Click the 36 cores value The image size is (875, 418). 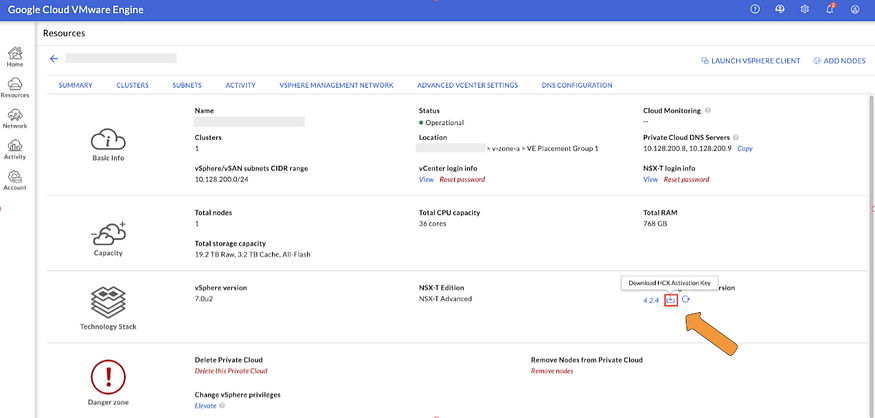pyautogui.click(x=432, y=224)
